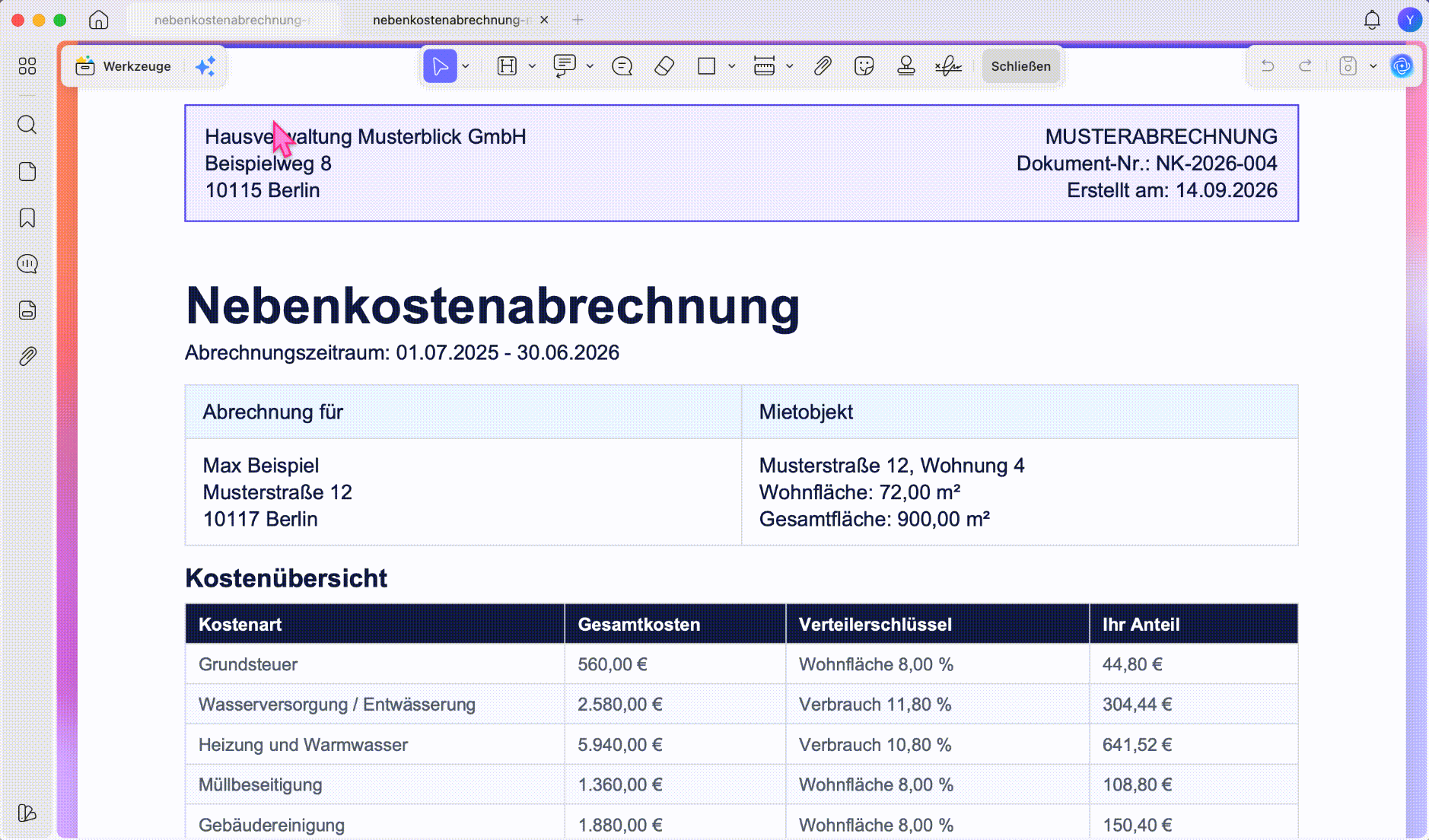Click the Grundsteuer row label
This screenshot has width=1429, height=840.
click(248, 664)
